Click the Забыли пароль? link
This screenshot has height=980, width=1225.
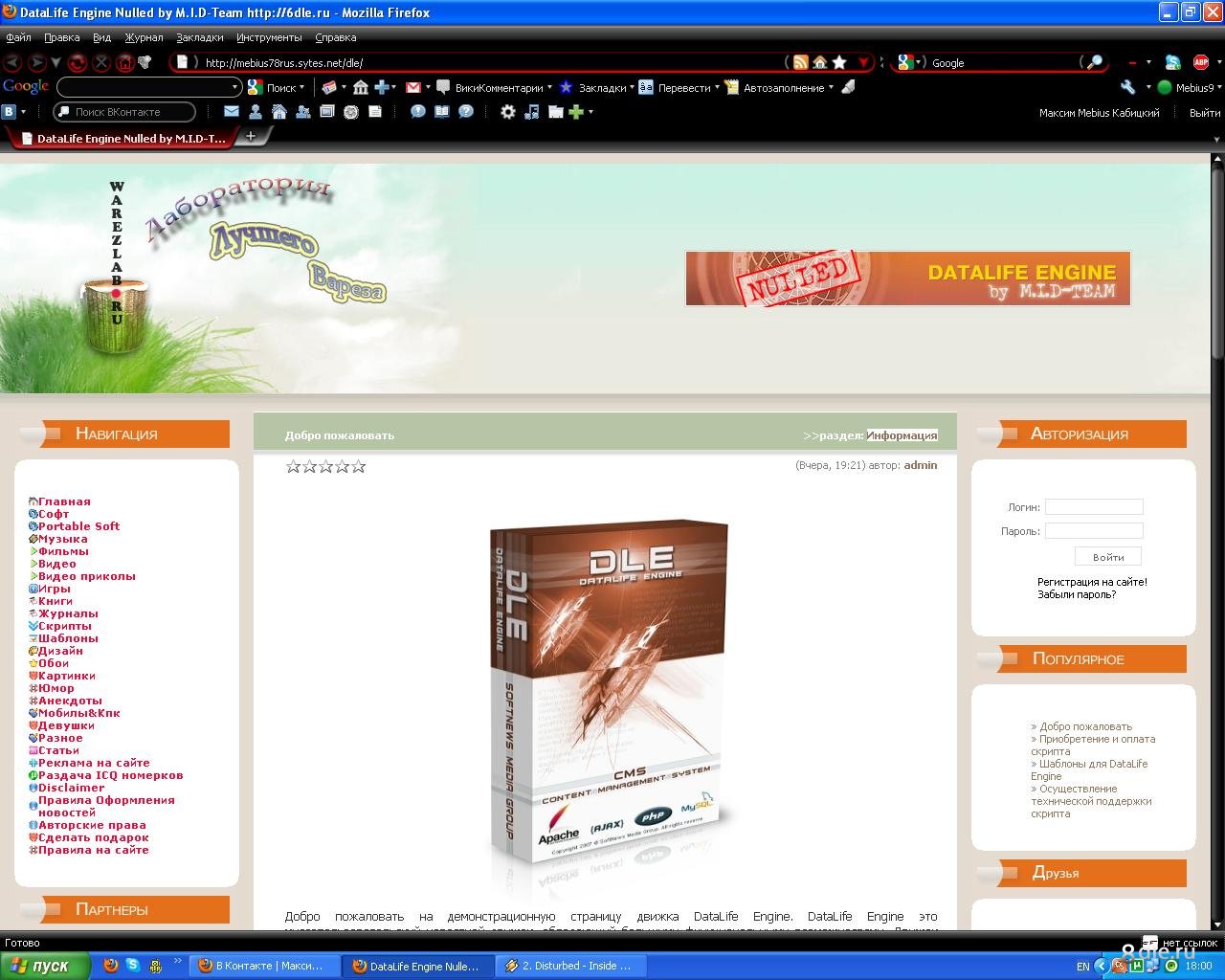(x=1077, y=594)
